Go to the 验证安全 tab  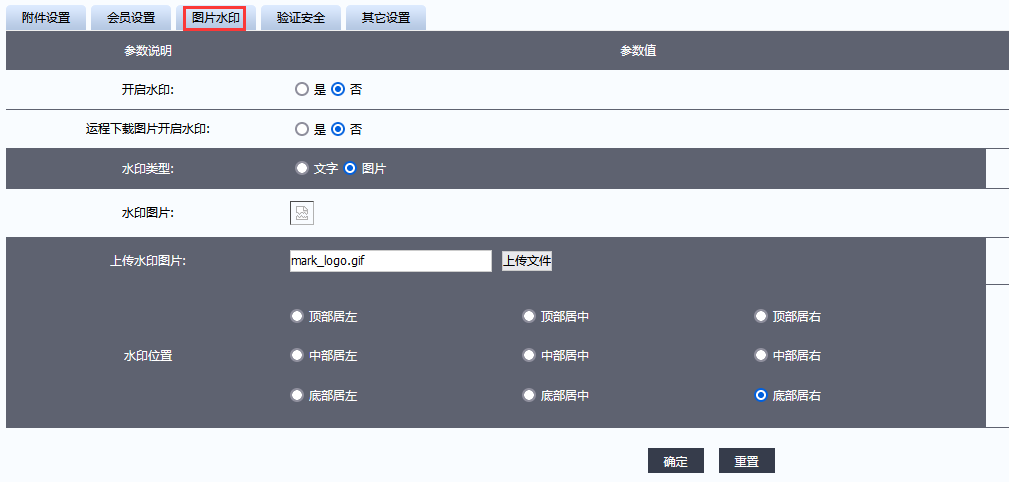pos(301,17)
